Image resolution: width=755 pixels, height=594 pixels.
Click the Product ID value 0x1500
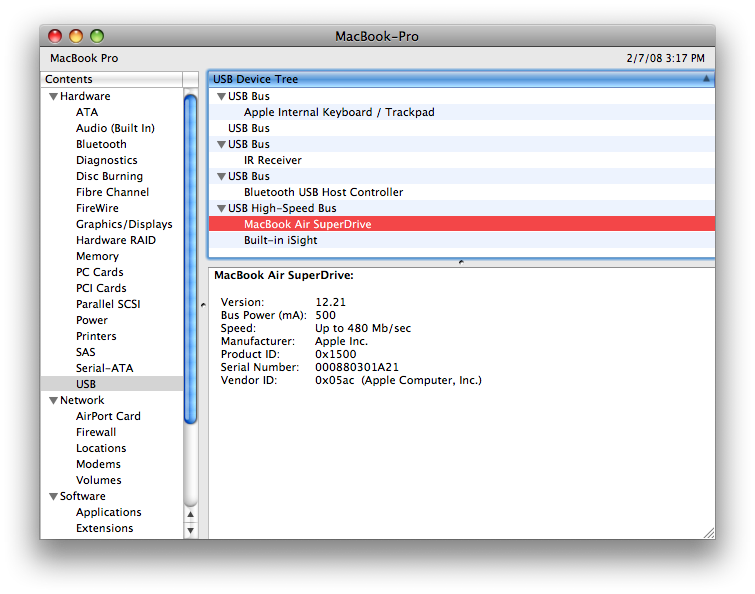click(x=336, y=354)
